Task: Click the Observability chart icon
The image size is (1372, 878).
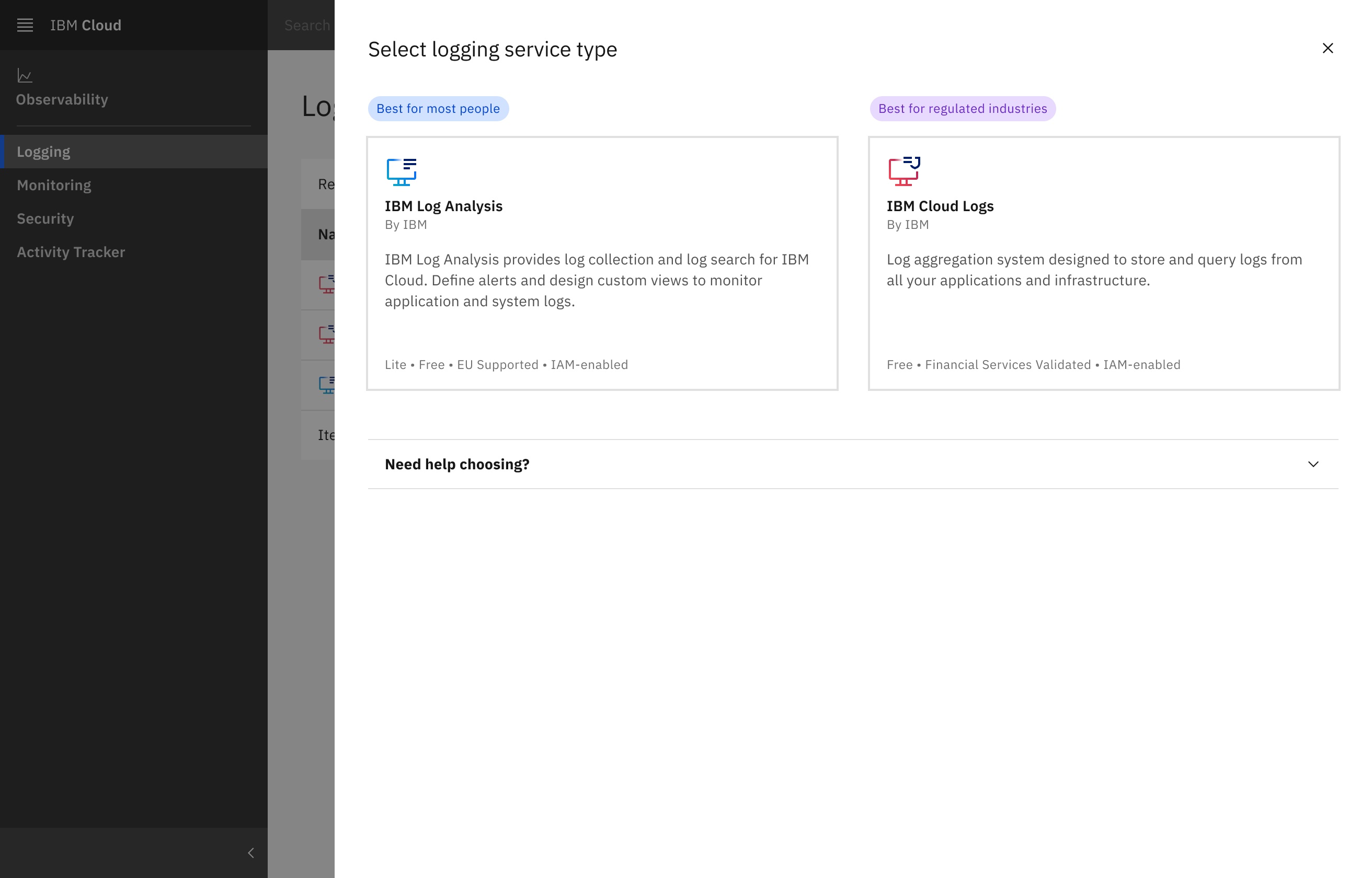Action: click(x=25, y=75)
